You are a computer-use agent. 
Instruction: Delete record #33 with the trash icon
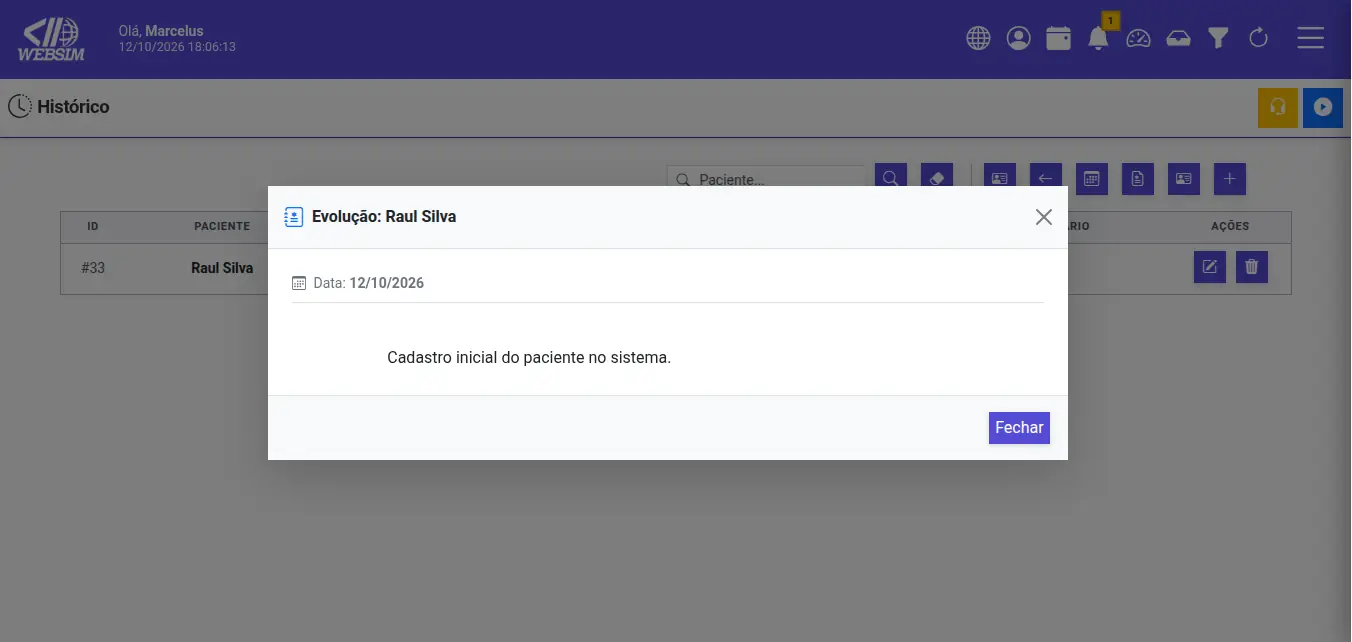(x=1252, y=267)
